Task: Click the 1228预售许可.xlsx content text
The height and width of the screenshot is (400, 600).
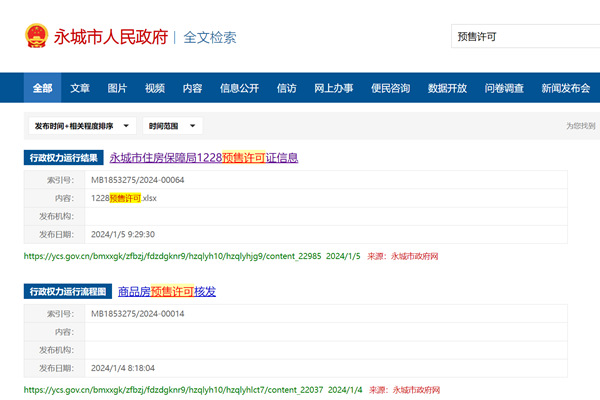Action: pyautogui.click(x=124, y=198)
